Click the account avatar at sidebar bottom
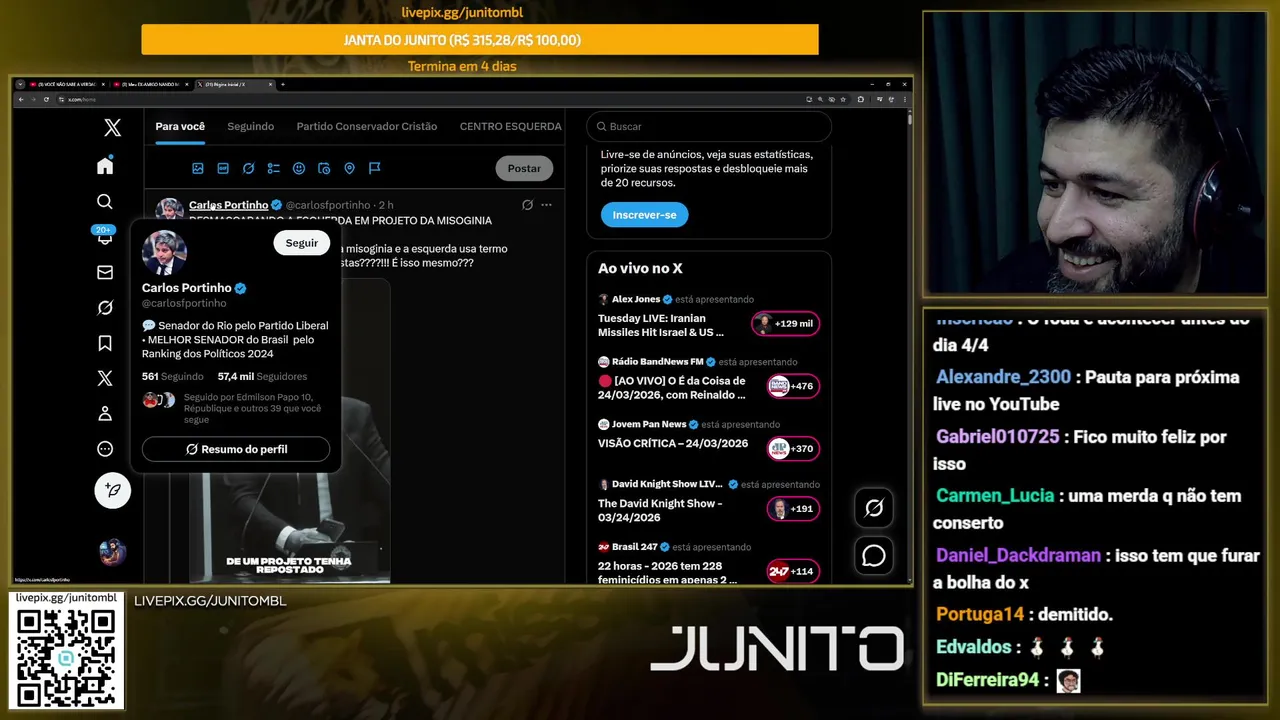 (112, 551)
